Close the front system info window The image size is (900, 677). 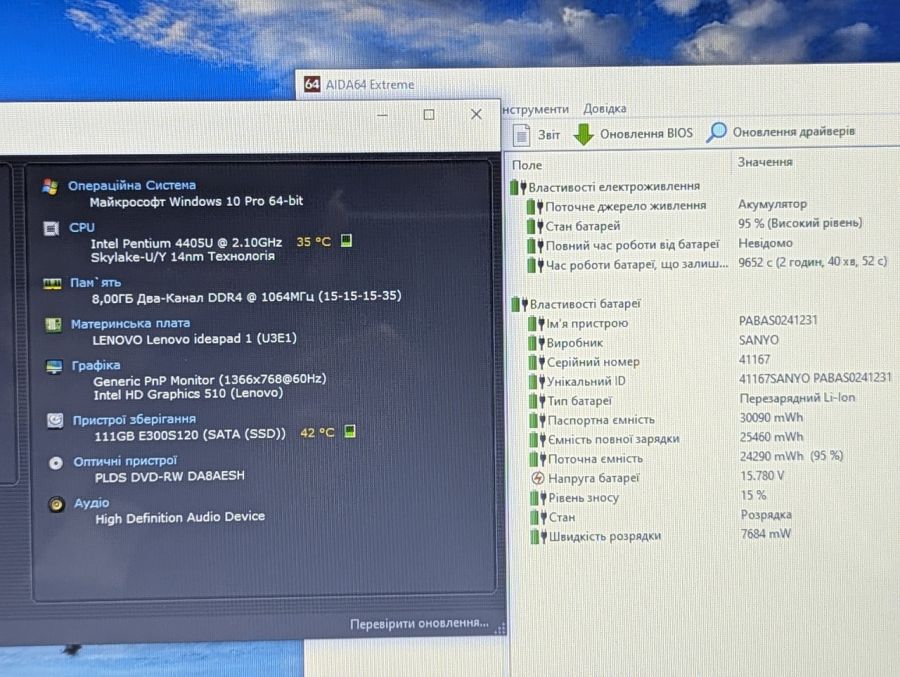click(x=476, y=114)
